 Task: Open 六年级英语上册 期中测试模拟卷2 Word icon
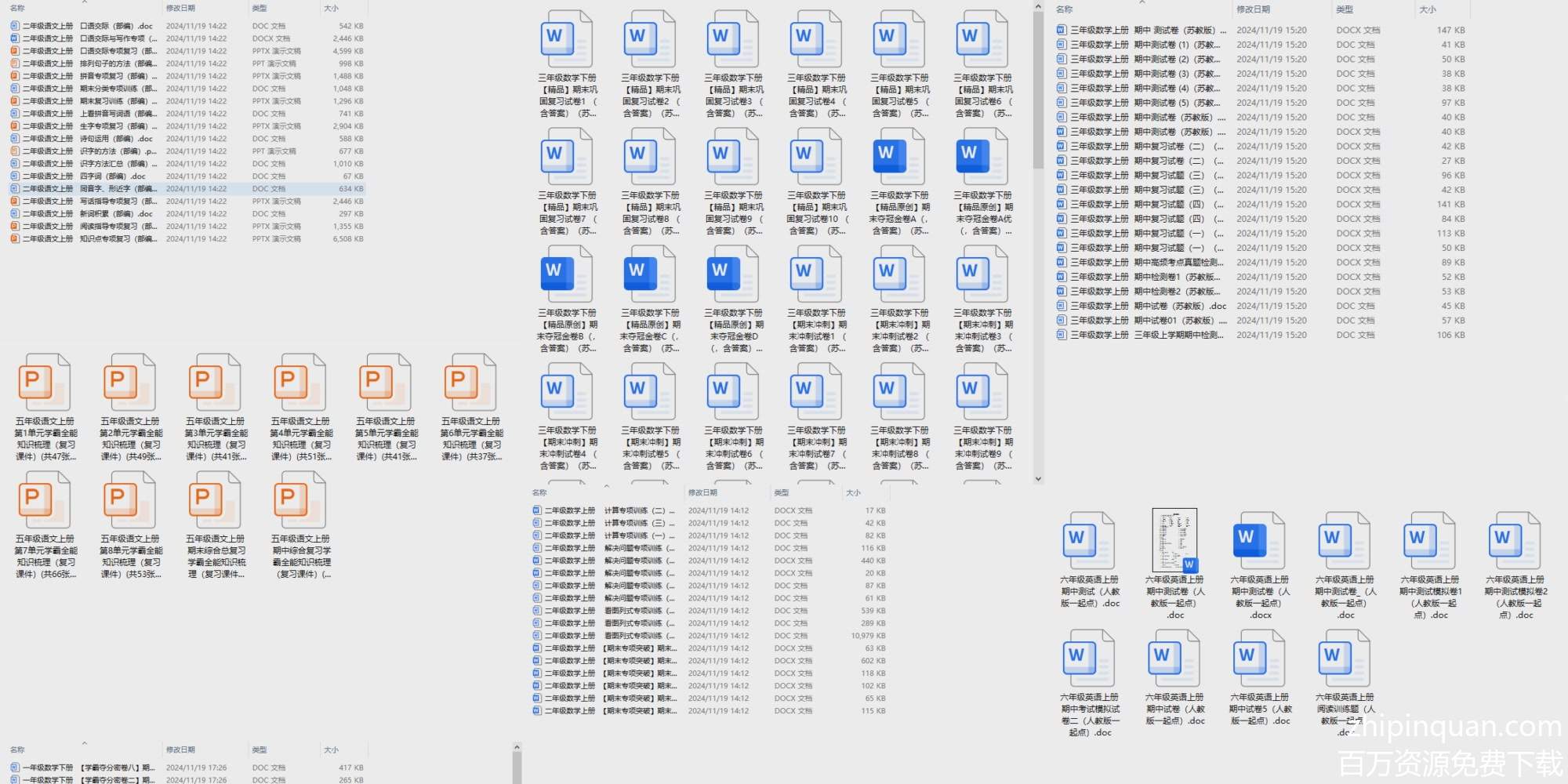1515,541
